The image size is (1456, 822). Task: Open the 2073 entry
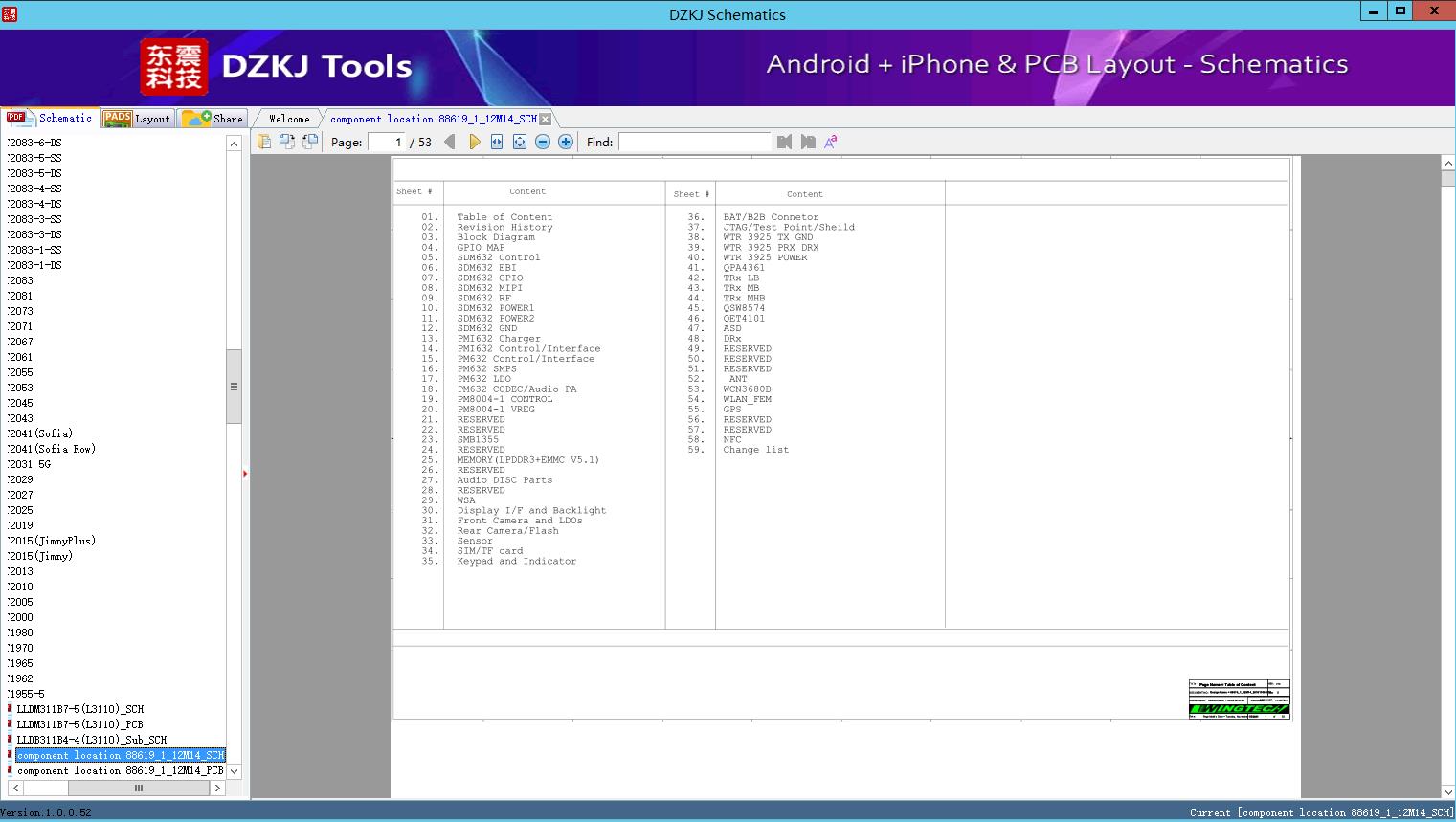pos(21,311)
